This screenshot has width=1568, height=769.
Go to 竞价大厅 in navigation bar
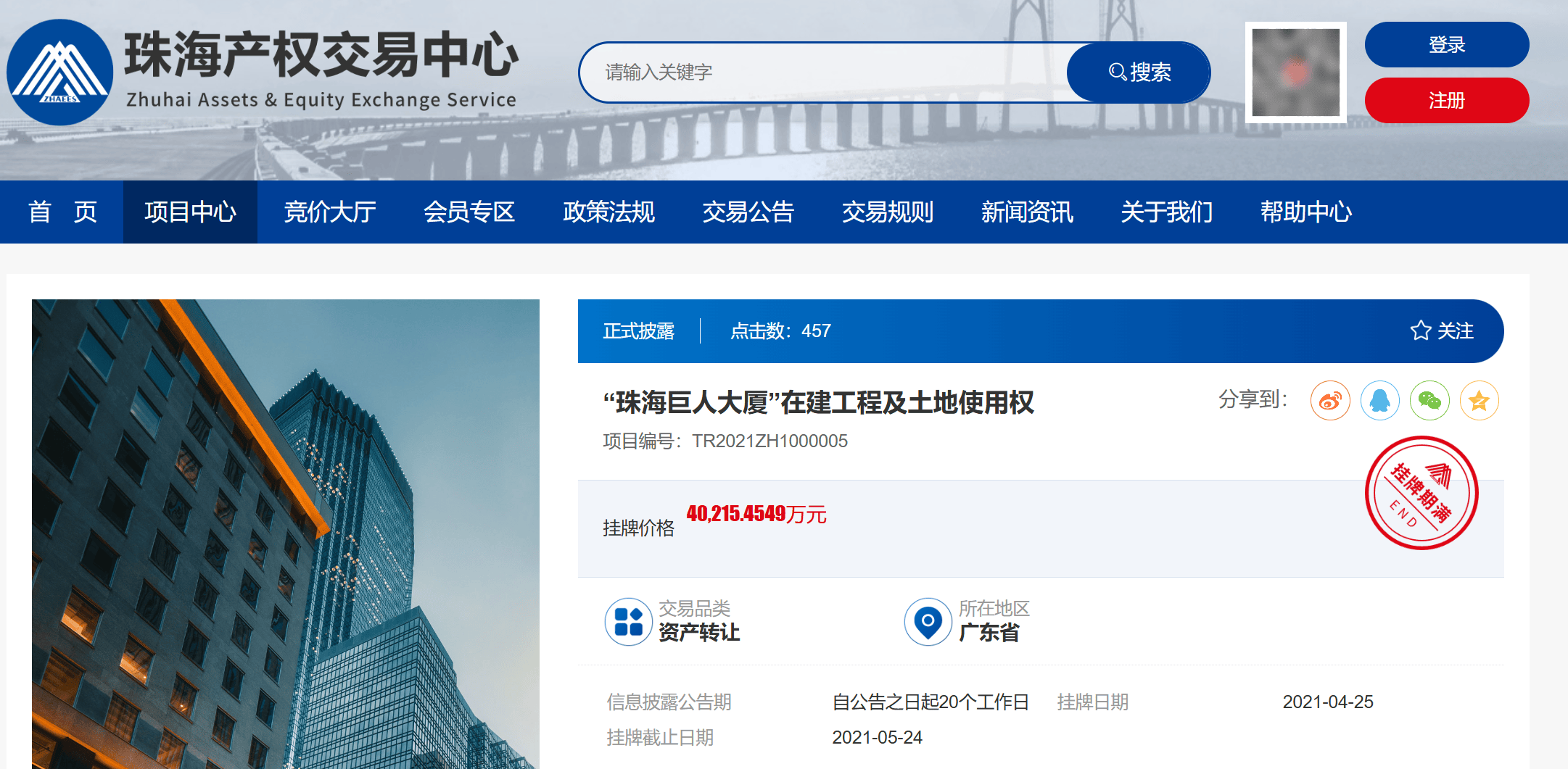(330, 212)
